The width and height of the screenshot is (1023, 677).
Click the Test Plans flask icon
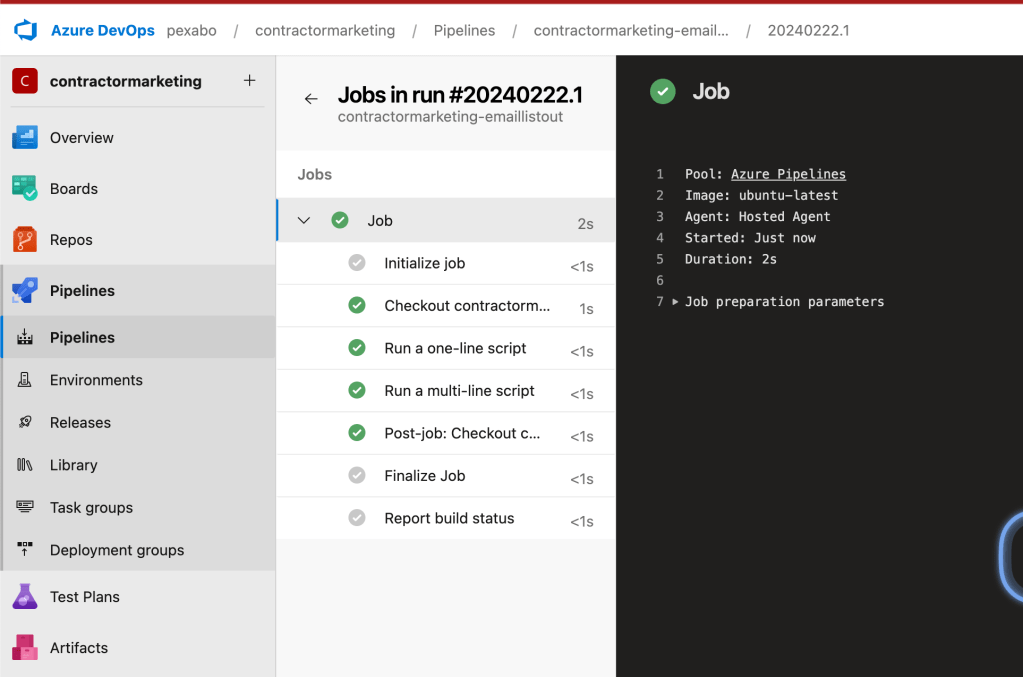tap(25, 596)
